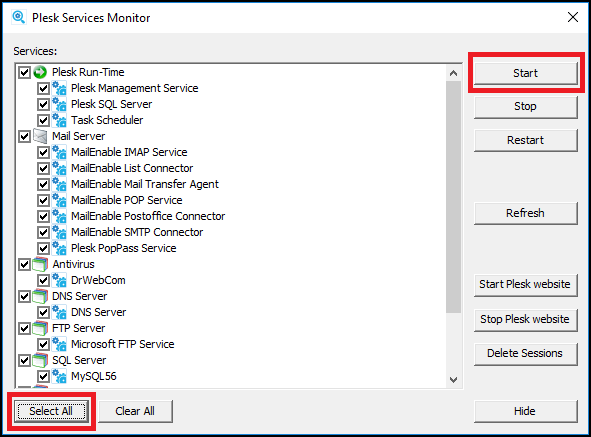Viewport: 591px width, 437px height.
Task: Click the Plesk Services Monitor title icon
Action: click(18, 17)
